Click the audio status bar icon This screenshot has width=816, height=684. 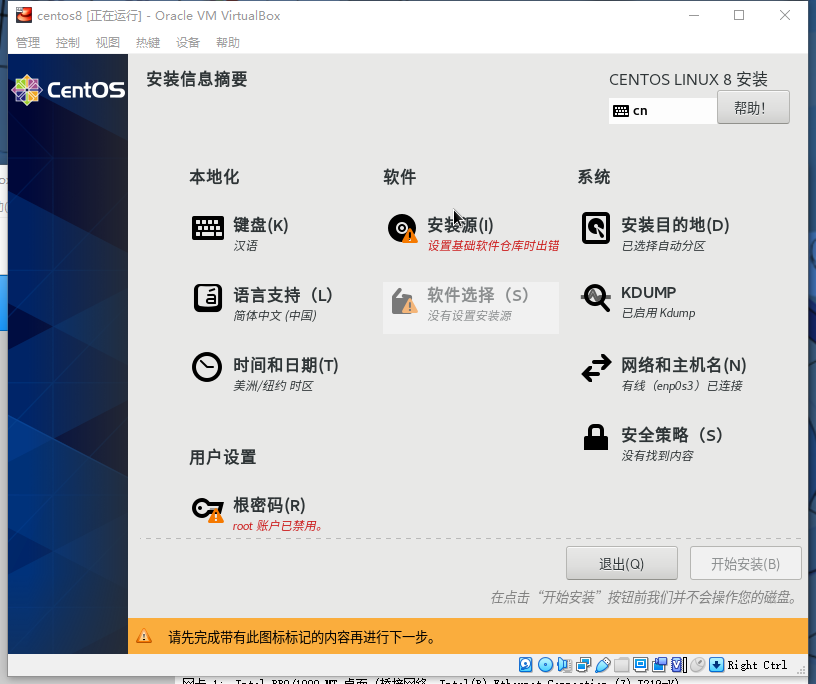[565, 665]
